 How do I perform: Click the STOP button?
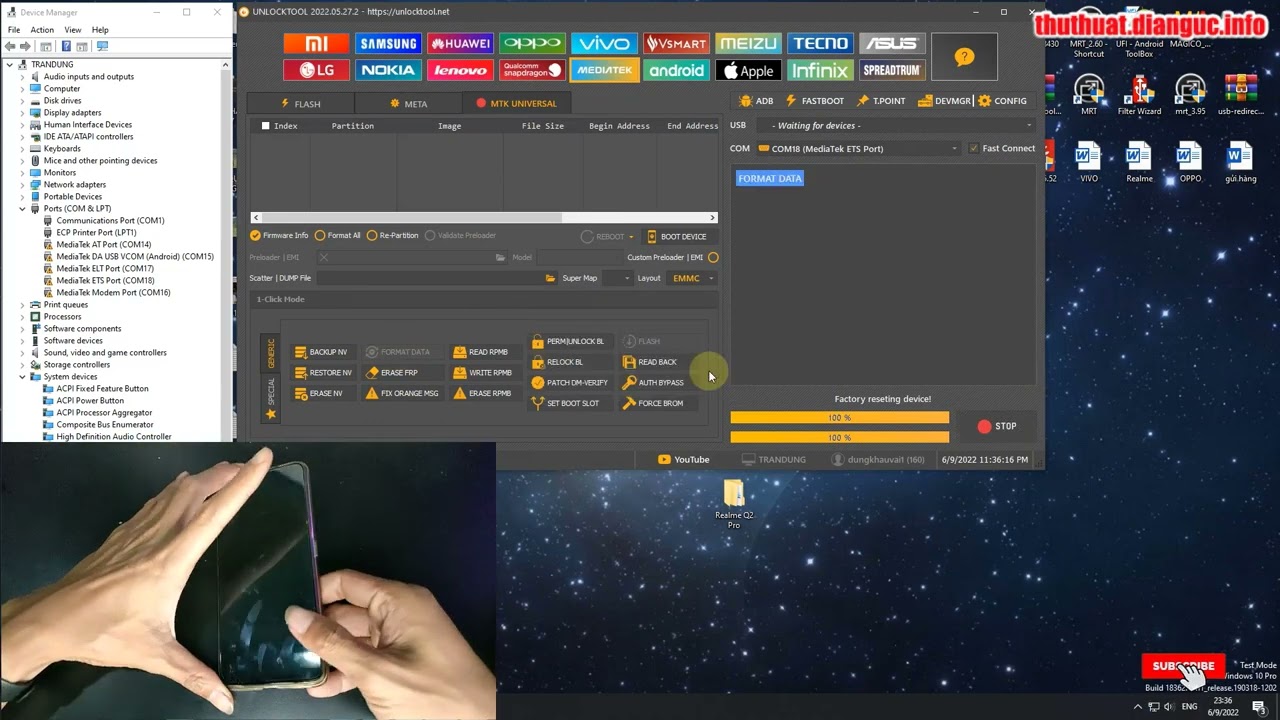997,426
